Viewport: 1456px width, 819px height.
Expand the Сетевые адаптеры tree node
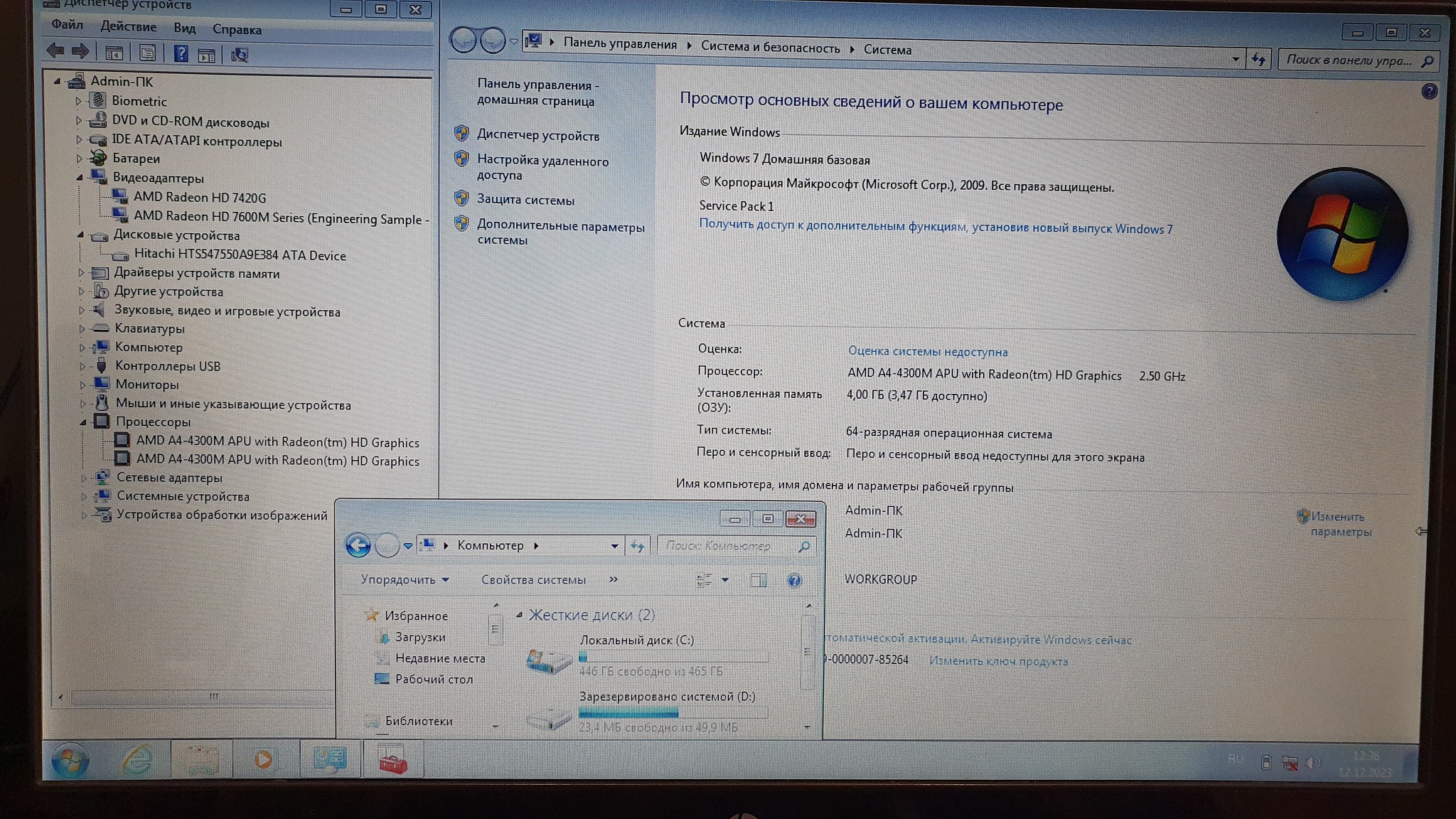click(x=83, y=478)
